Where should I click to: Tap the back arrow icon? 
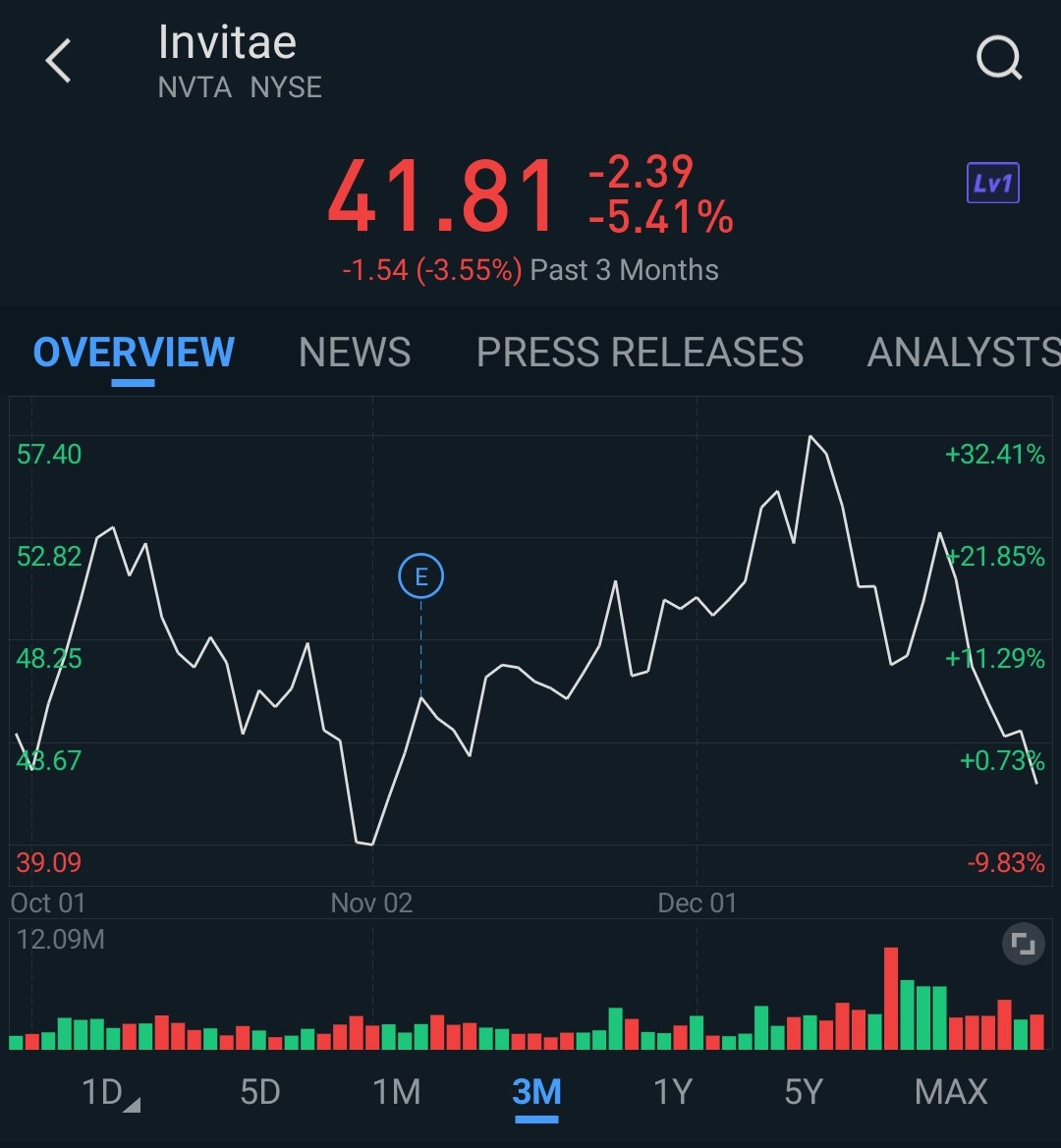click(58, 60)
